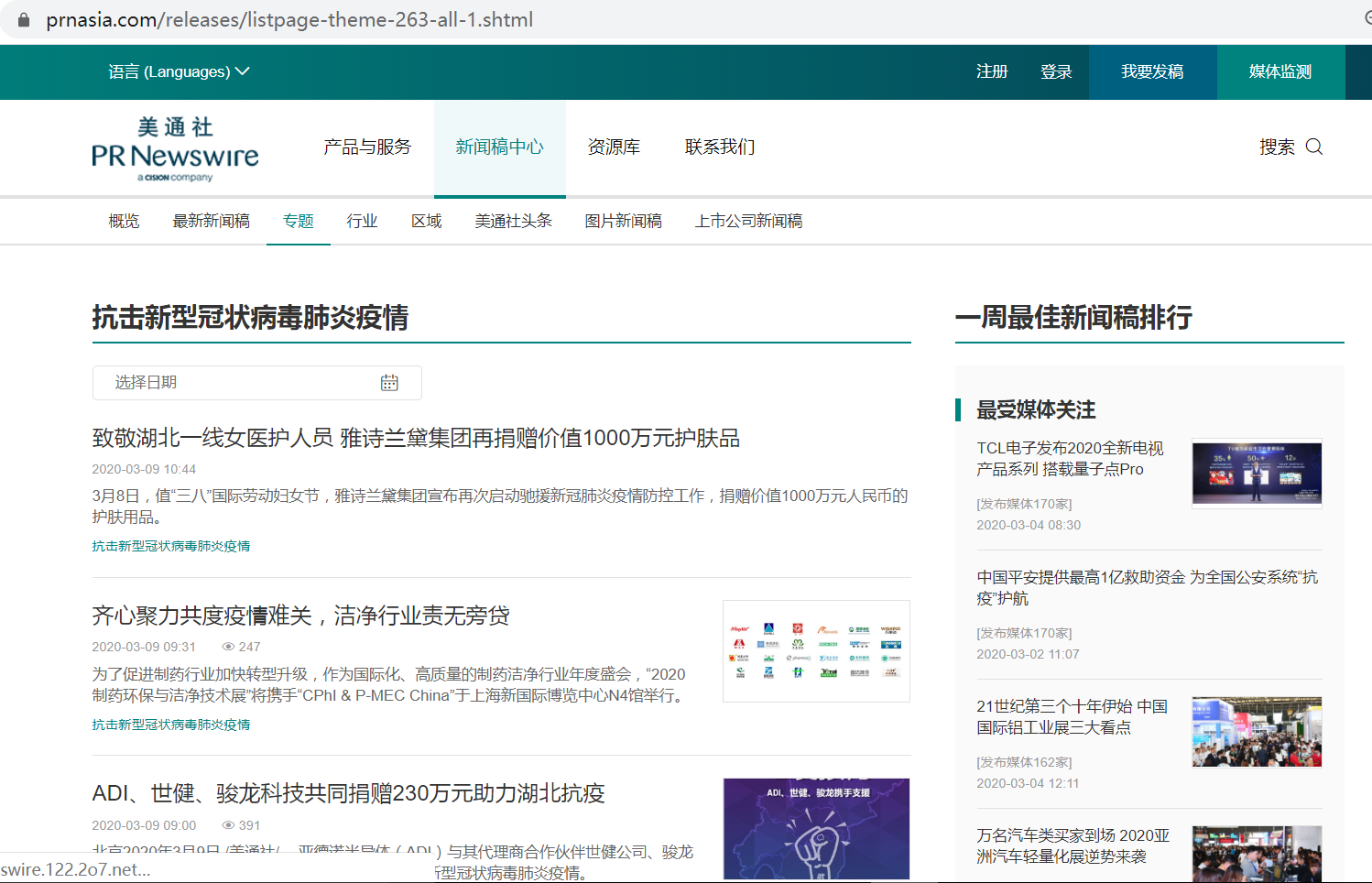The image size is (1372, 883).
Task: Click topic tag under the 洁净行业 article
Action: coord(171,725)
